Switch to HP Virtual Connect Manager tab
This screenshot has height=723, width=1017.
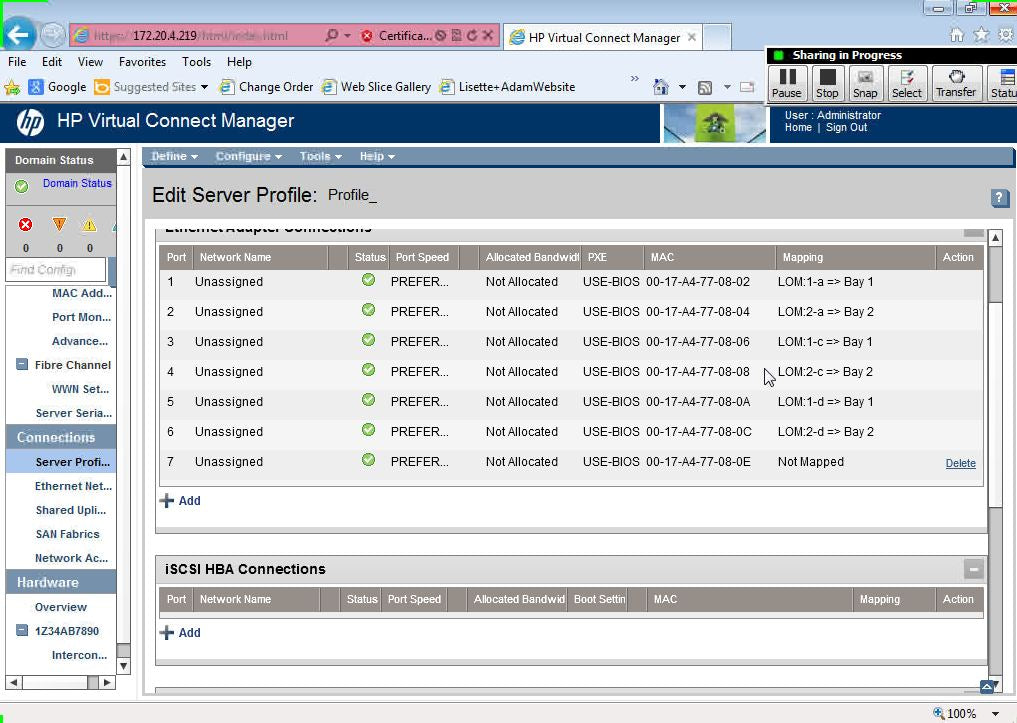[603, 38]
